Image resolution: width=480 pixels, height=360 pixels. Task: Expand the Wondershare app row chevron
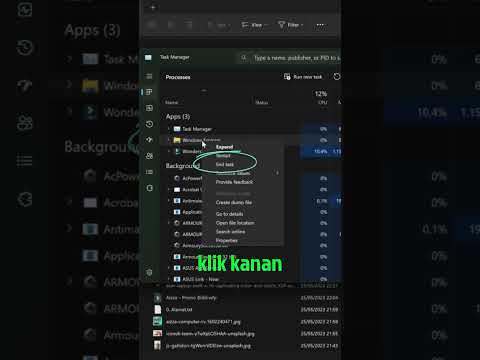(169, 151)
